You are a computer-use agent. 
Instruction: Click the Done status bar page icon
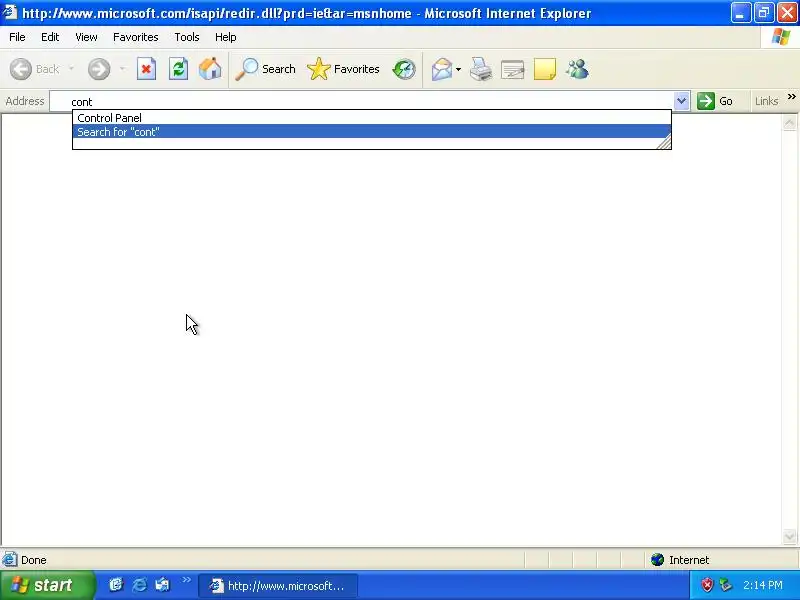tap(9, 560)
